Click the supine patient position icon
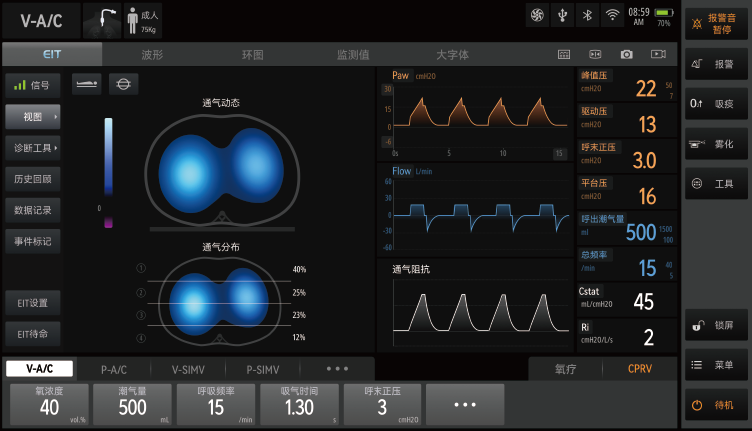The width and height of the screenshot is (752, 431). coord(87,84)
